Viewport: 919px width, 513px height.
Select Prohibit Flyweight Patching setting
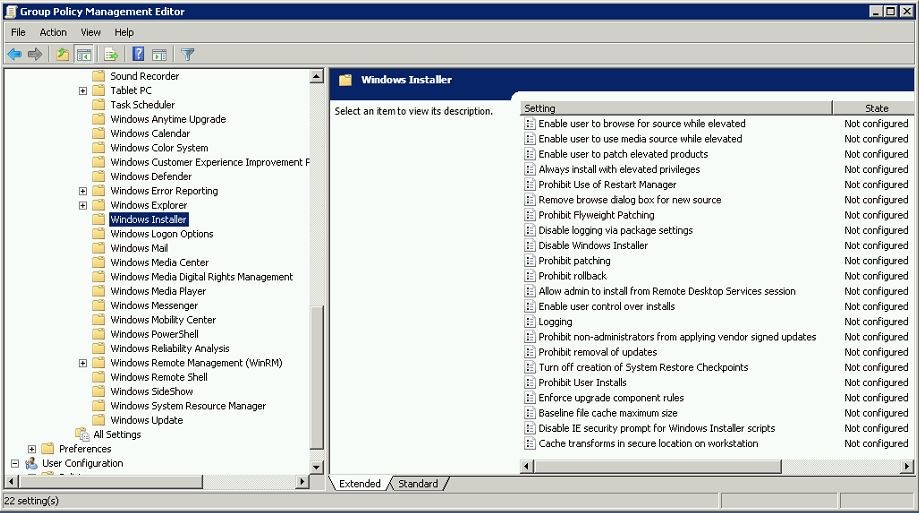[596, 215]
